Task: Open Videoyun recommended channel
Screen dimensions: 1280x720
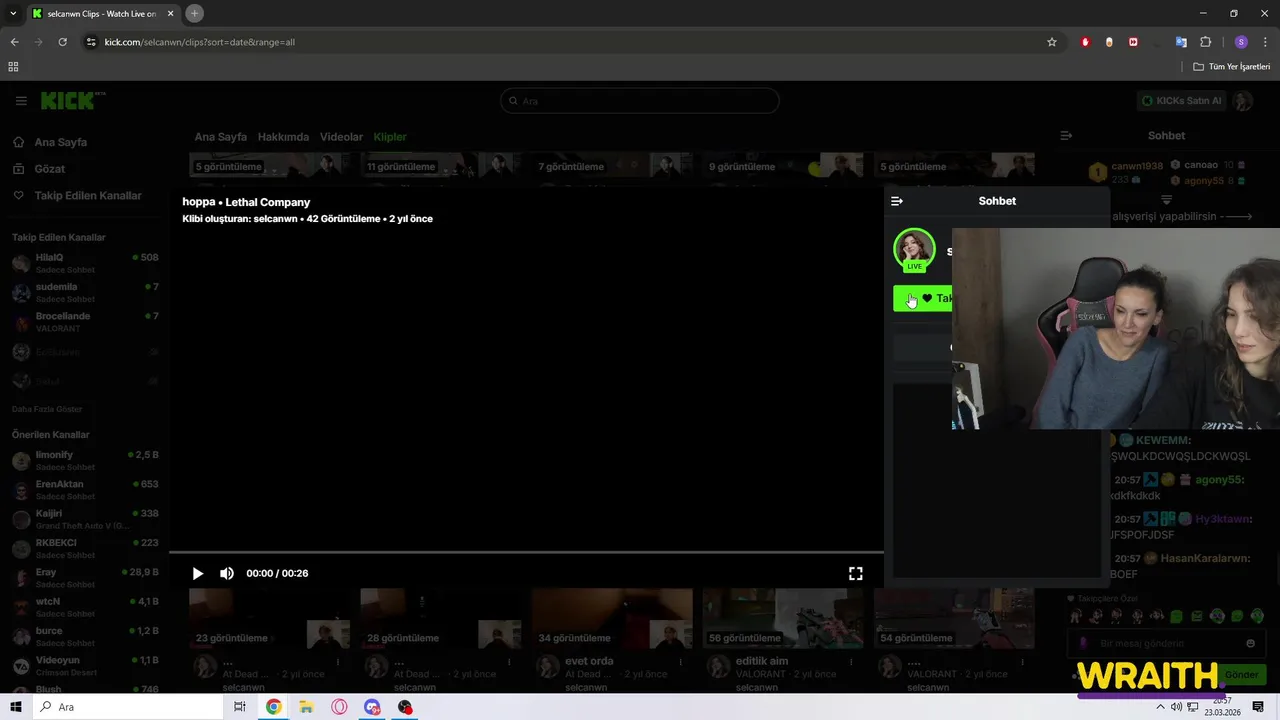Action: 85,666
